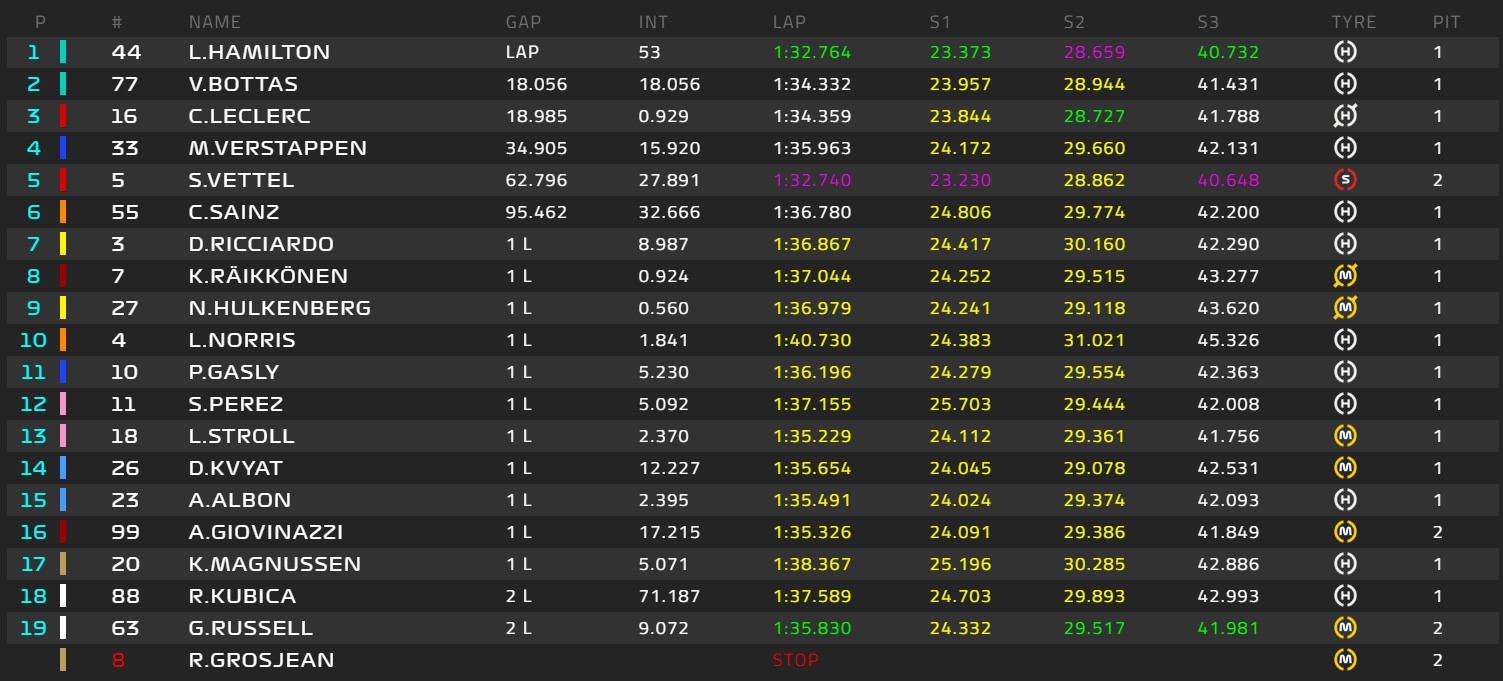Click the LAP column header
The image size is (1503, 681).
(x=789, y=22)
